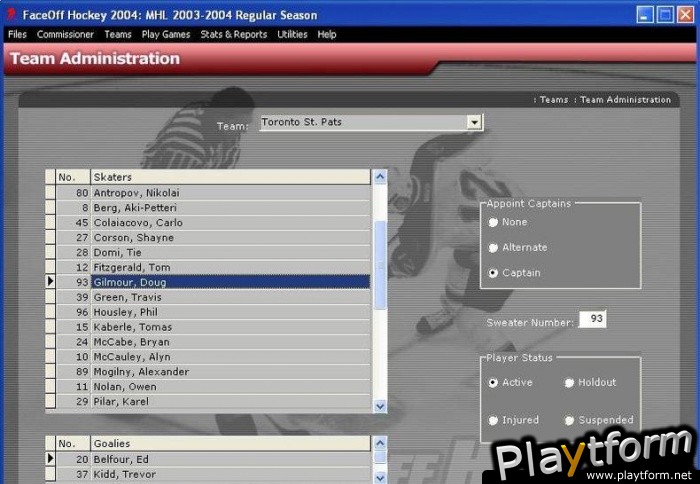Open the Help menu
Viewport: 700px width, 484px height.
326,34
